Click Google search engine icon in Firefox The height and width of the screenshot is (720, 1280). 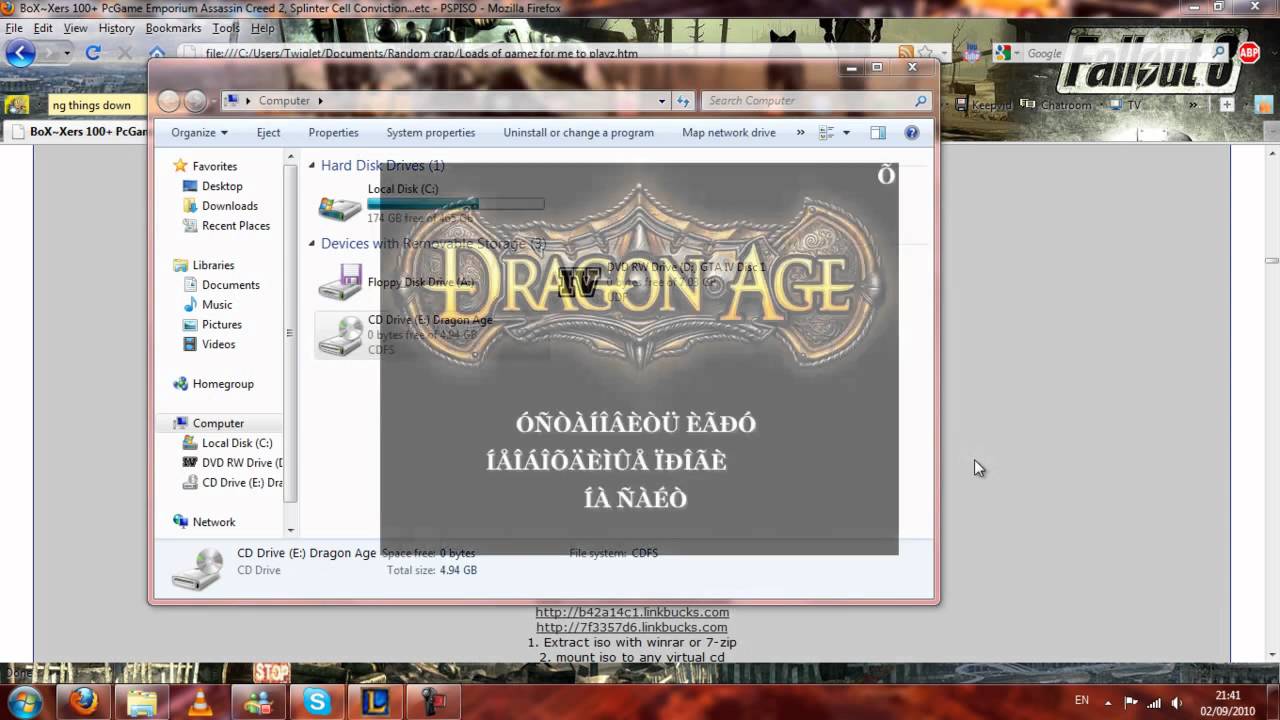(1003, 53)
